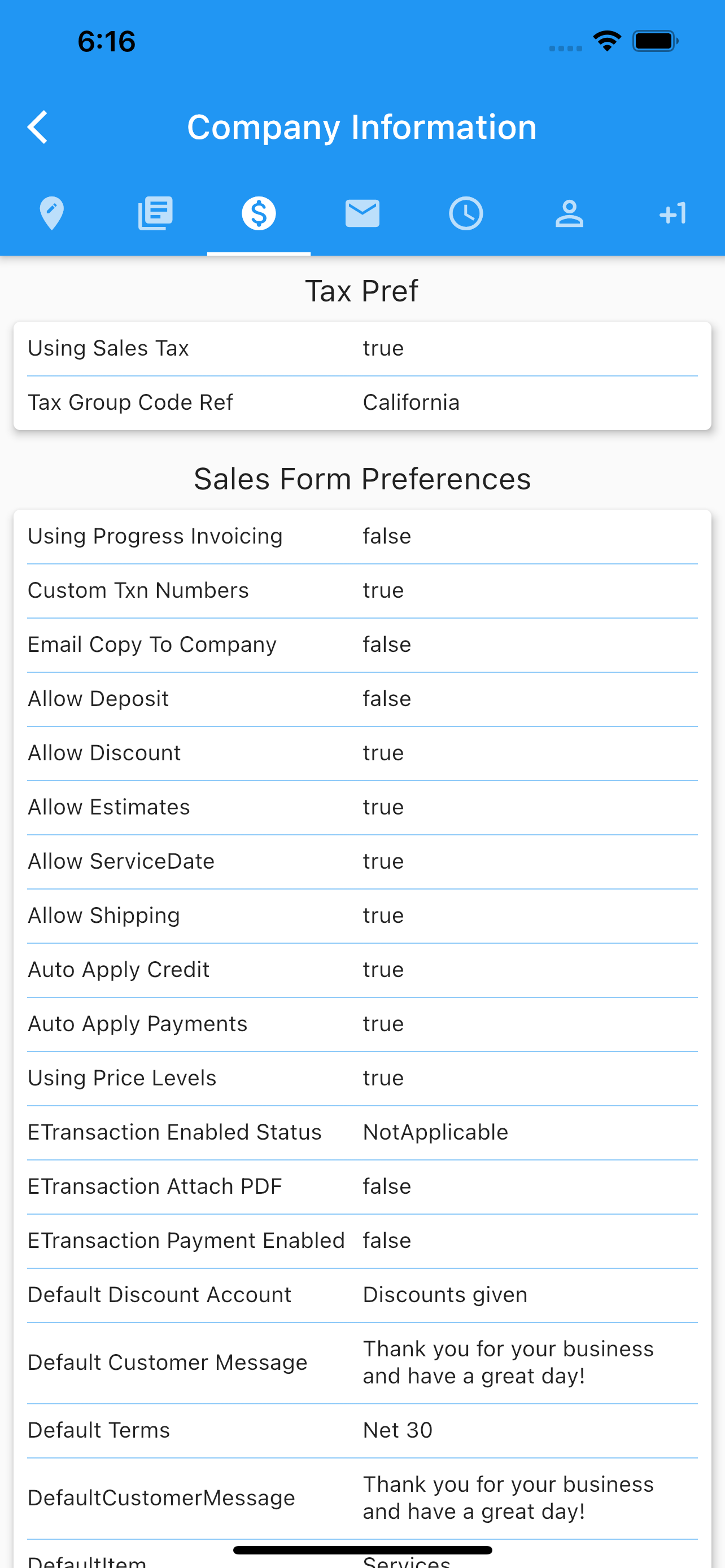Select ETransaction Enabled Status NotApplicable value
725x1568 pixels.
(x=435, y=1132)
